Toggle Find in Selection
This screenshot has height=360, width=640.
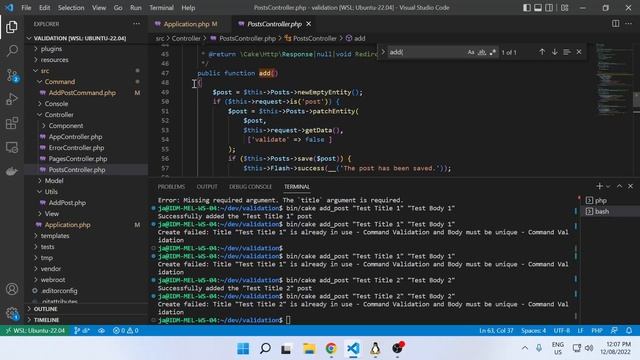(x=567, y=52)
